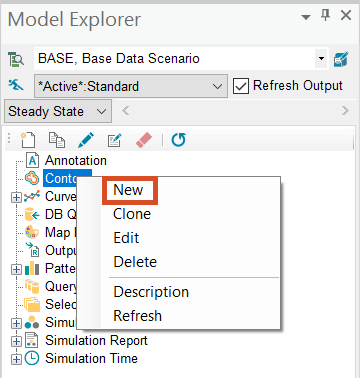Viewport: 360px width, 378px height.
Task: Click the New item toolbar icon
Action: click(28, 140)
